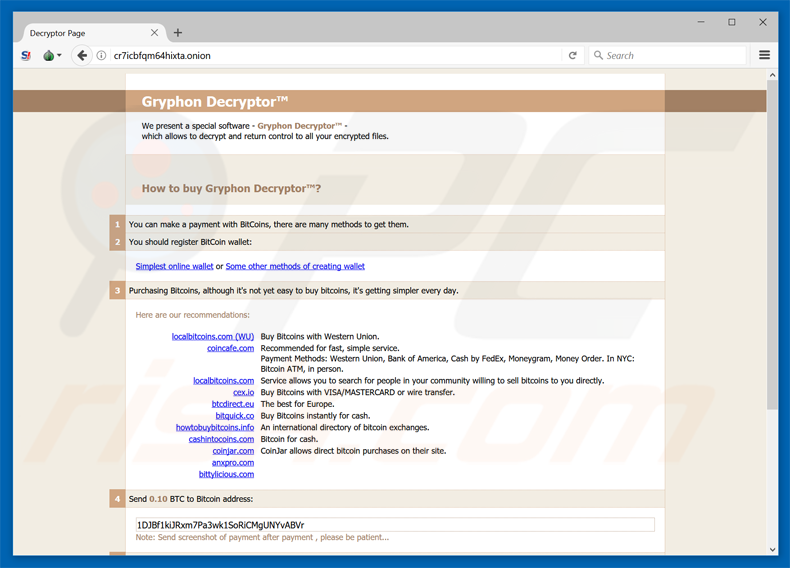This screenshot has width=790, height=568.
Task: Click the heading 'How to buy Gryphon Decryptor™?'
Action: pos(231,188)
